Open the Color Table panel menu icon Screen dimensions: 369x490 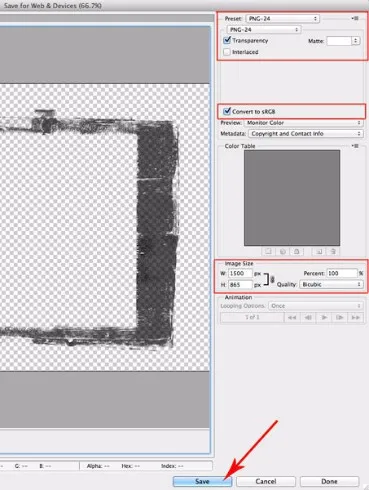click(x=355, y=146)
